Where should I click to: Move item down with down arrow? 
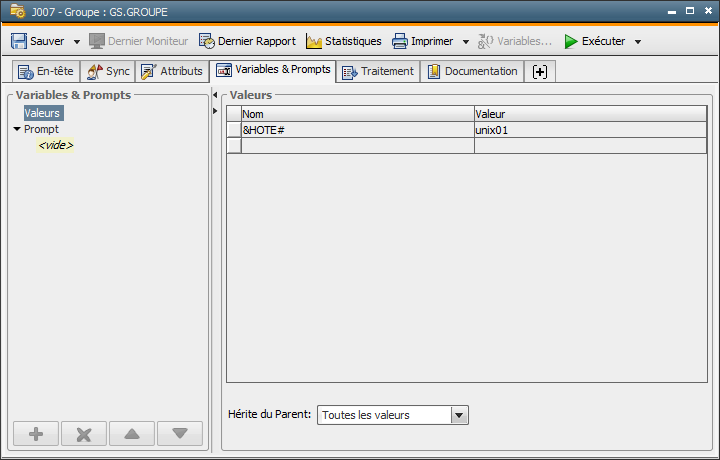(x=180, y=434)
